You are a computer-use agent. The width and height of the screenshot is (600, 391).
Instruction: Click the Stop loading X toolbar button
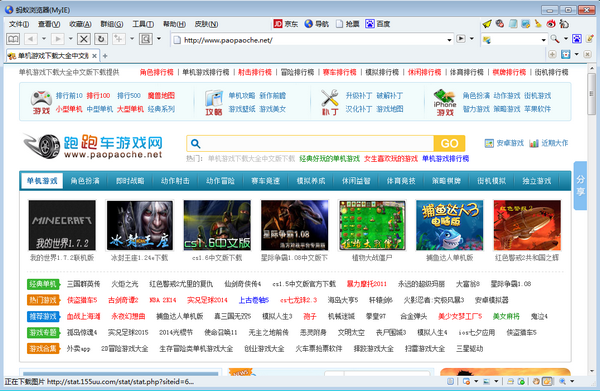[x=84, y=39]
